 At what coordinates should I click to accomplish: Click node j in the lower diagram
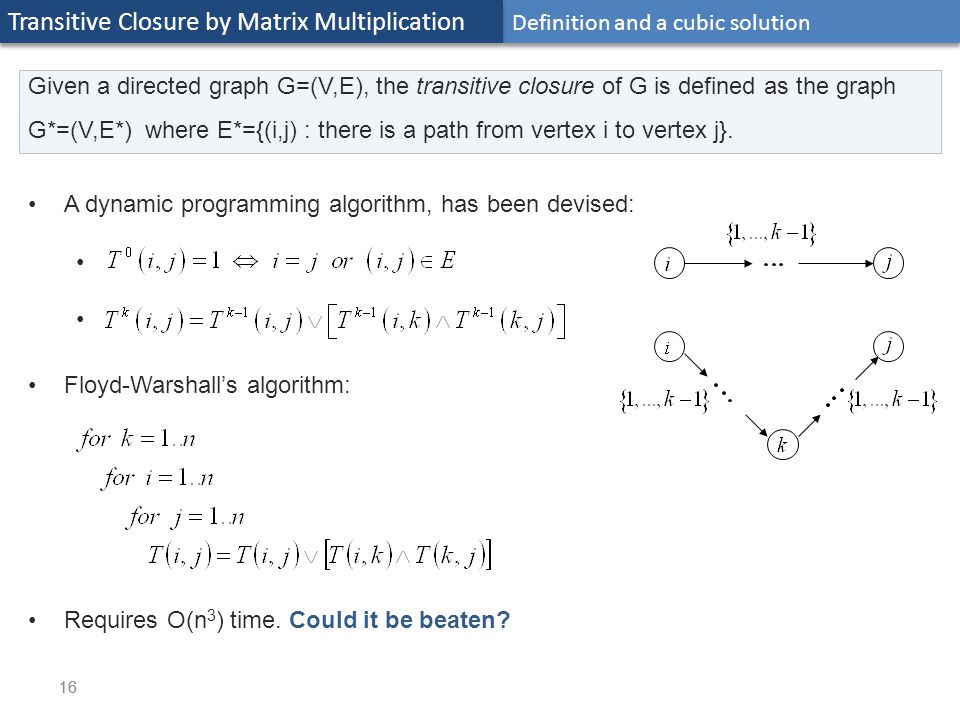[x=888, y=347]
